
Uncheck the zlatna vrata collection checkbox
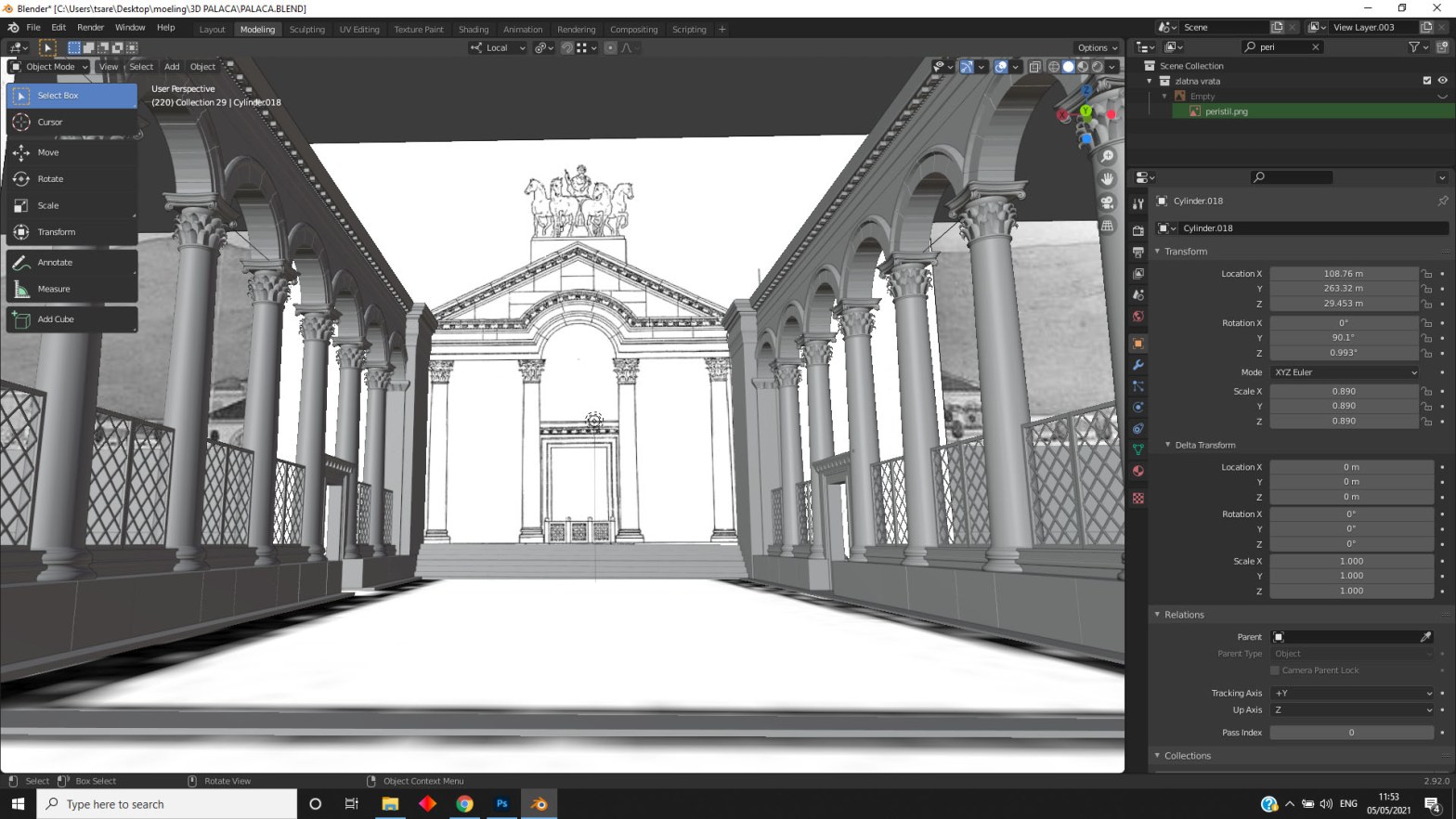coord(1427,81)
